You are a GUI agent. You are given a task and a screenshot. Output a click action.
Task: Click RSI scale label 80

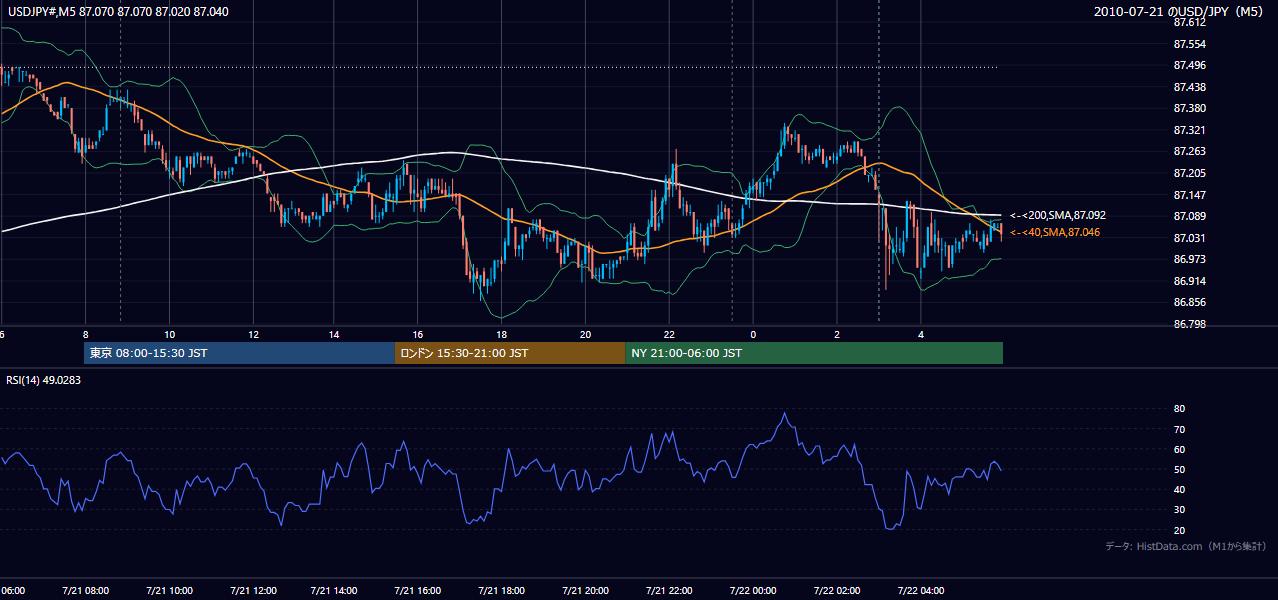(1179, 409)
